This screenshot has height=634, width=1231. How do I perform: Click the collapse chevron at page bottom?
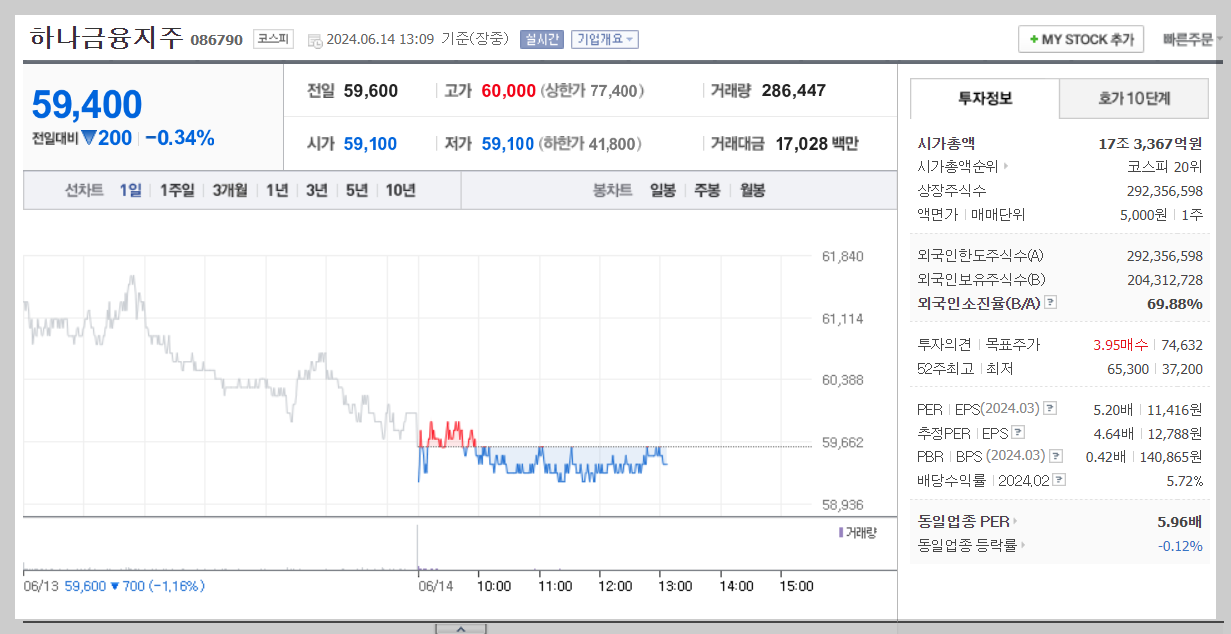460,629
